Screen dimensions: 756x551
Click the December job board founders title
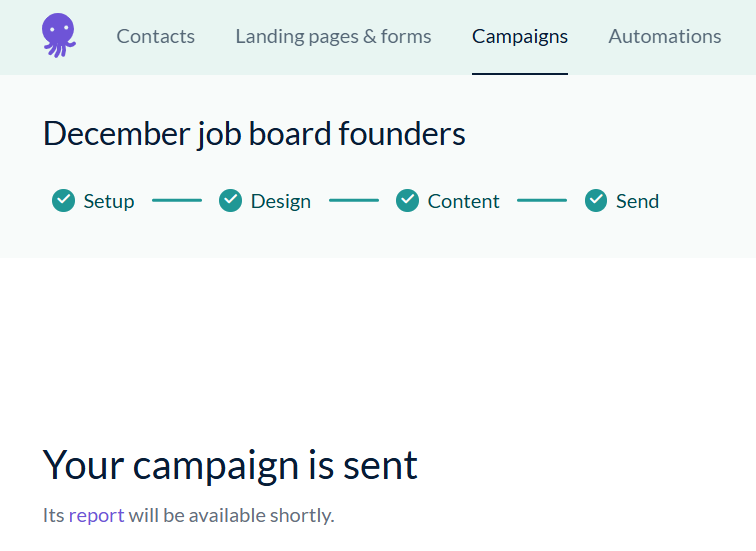(x=254, y=134)
